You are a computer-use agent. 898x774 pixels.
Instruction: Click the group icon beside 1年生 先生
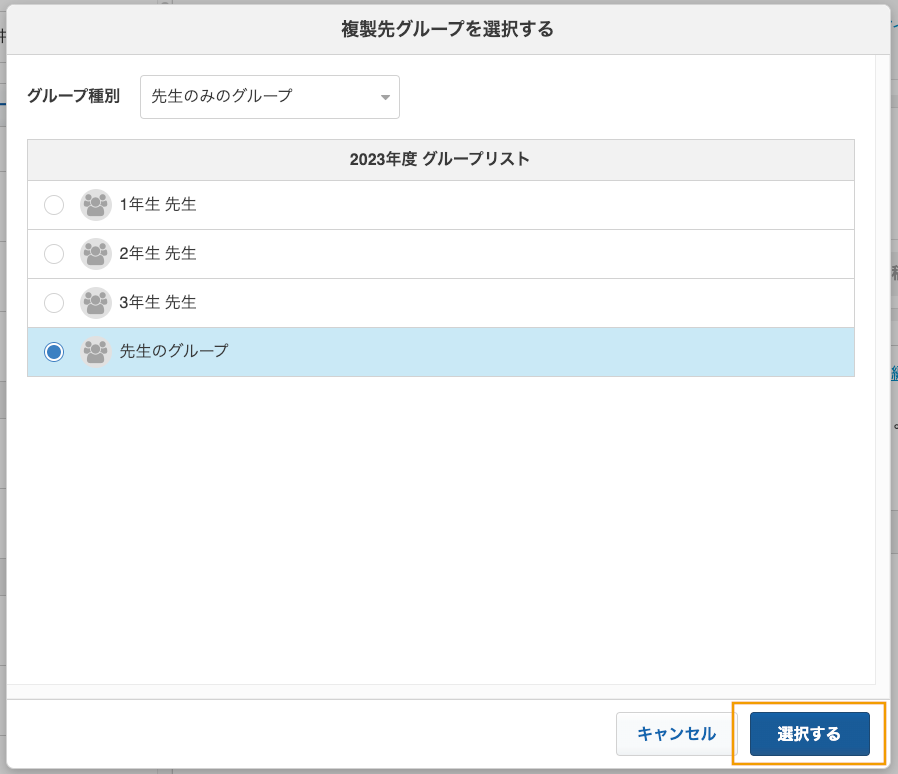pyautogui.click(x=96, y=205)
